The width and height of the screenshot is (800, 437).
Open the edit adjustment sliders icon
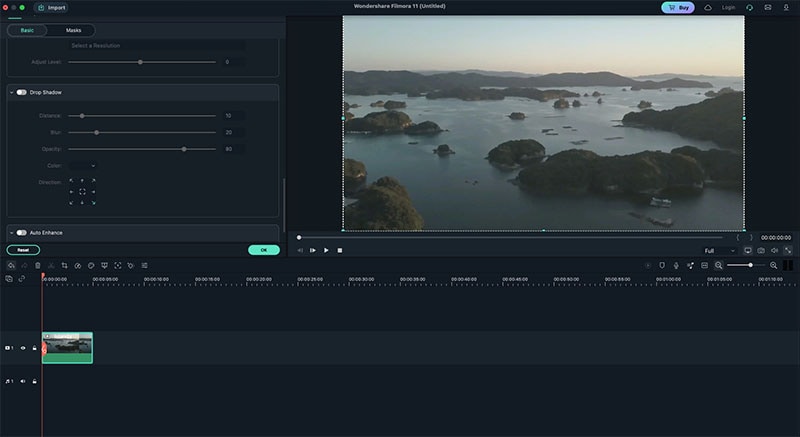pos(144,265)
